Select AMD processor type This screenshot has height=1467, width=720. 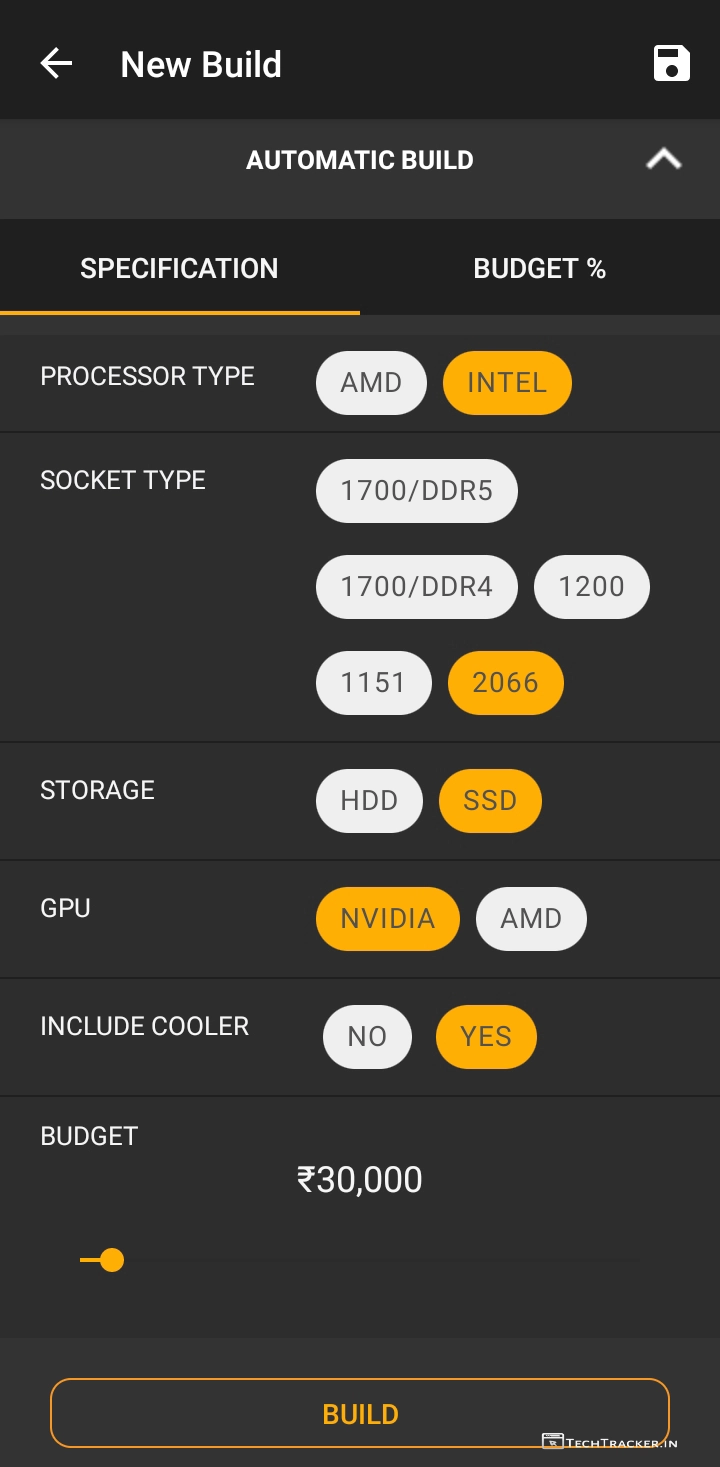[x=371, y=383]
